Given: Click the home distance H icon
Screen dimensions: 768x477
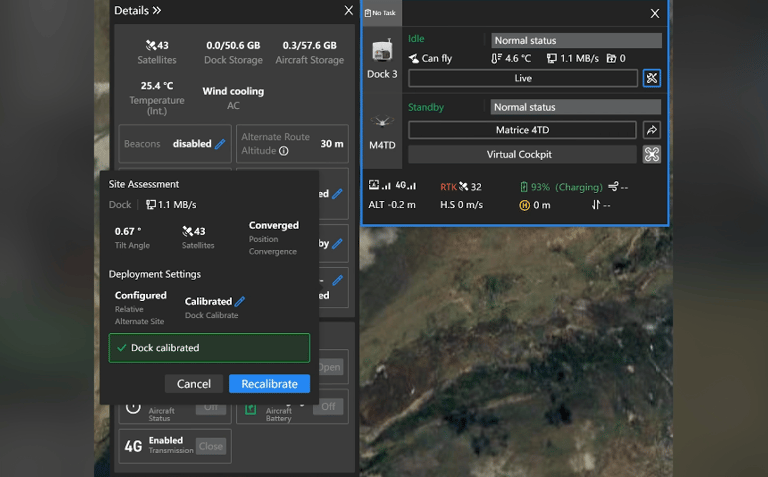Looking at the screenshot, I should coord(524,205).
